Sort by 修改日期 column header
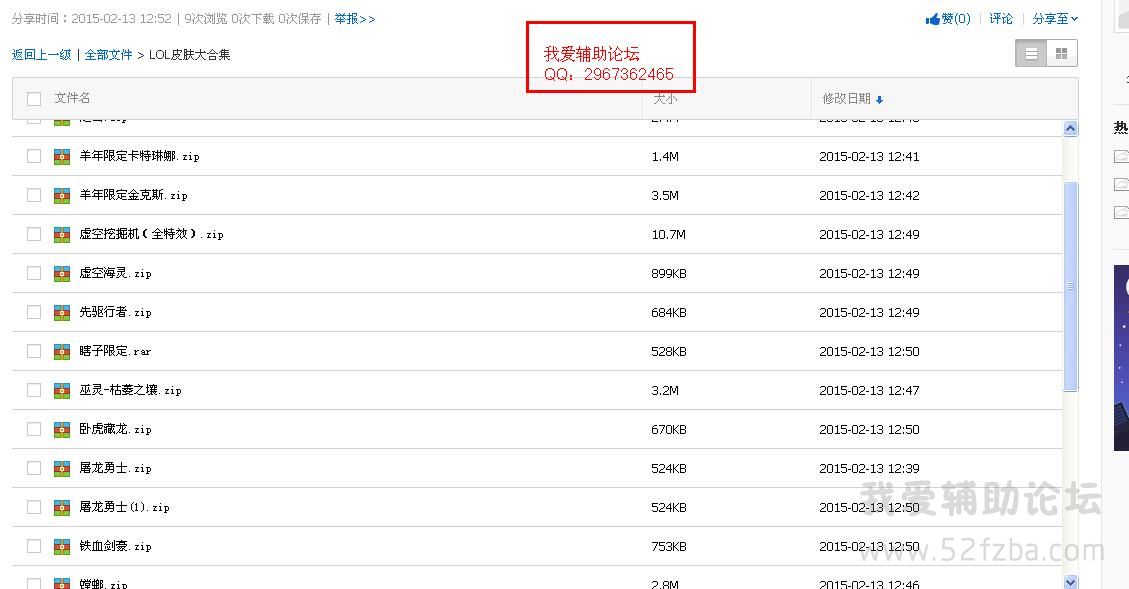1129x589 pixels. pyautogui.click(x=847, y=99)
